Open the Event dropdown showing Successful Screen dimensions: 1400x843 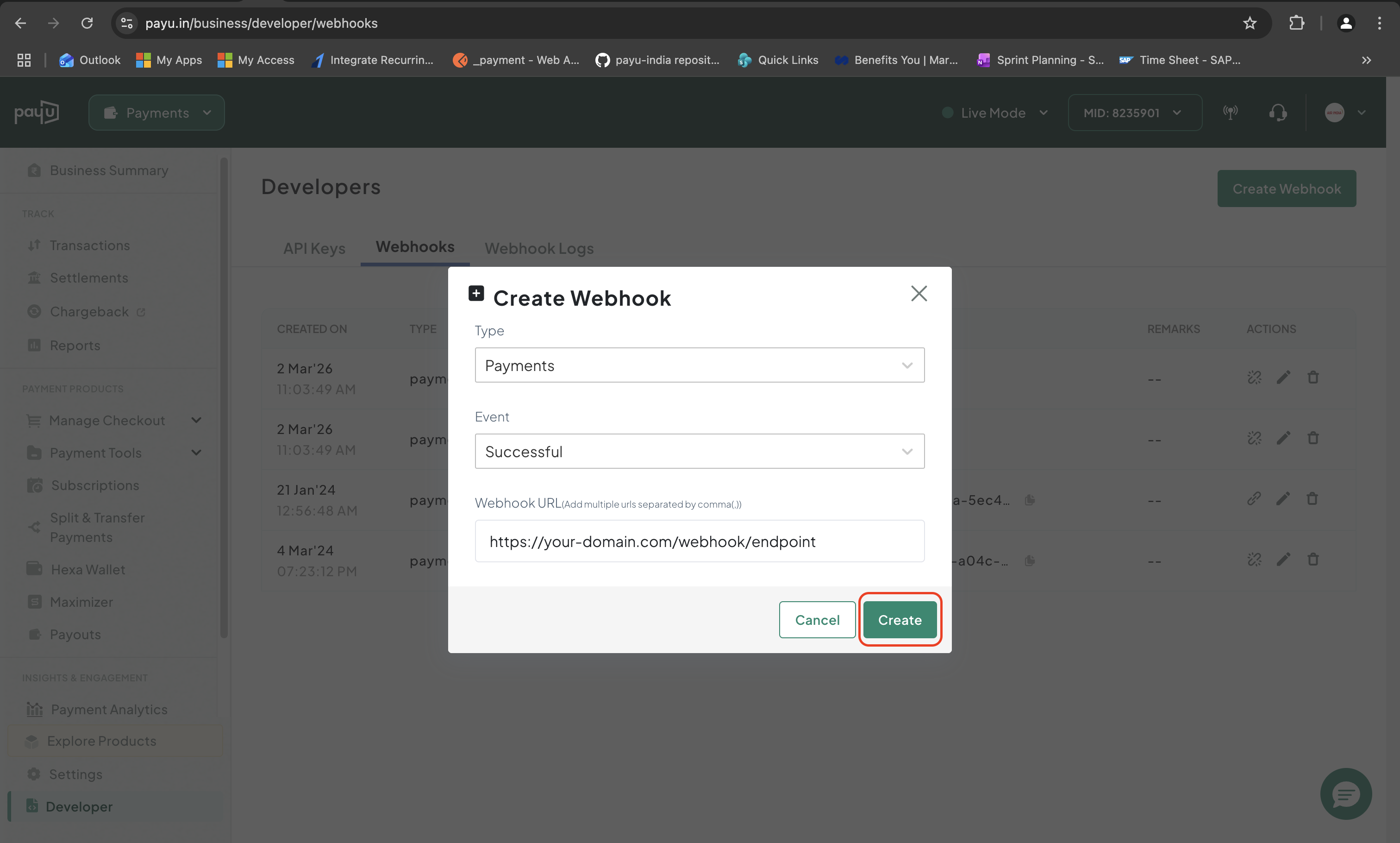[700, 452]
